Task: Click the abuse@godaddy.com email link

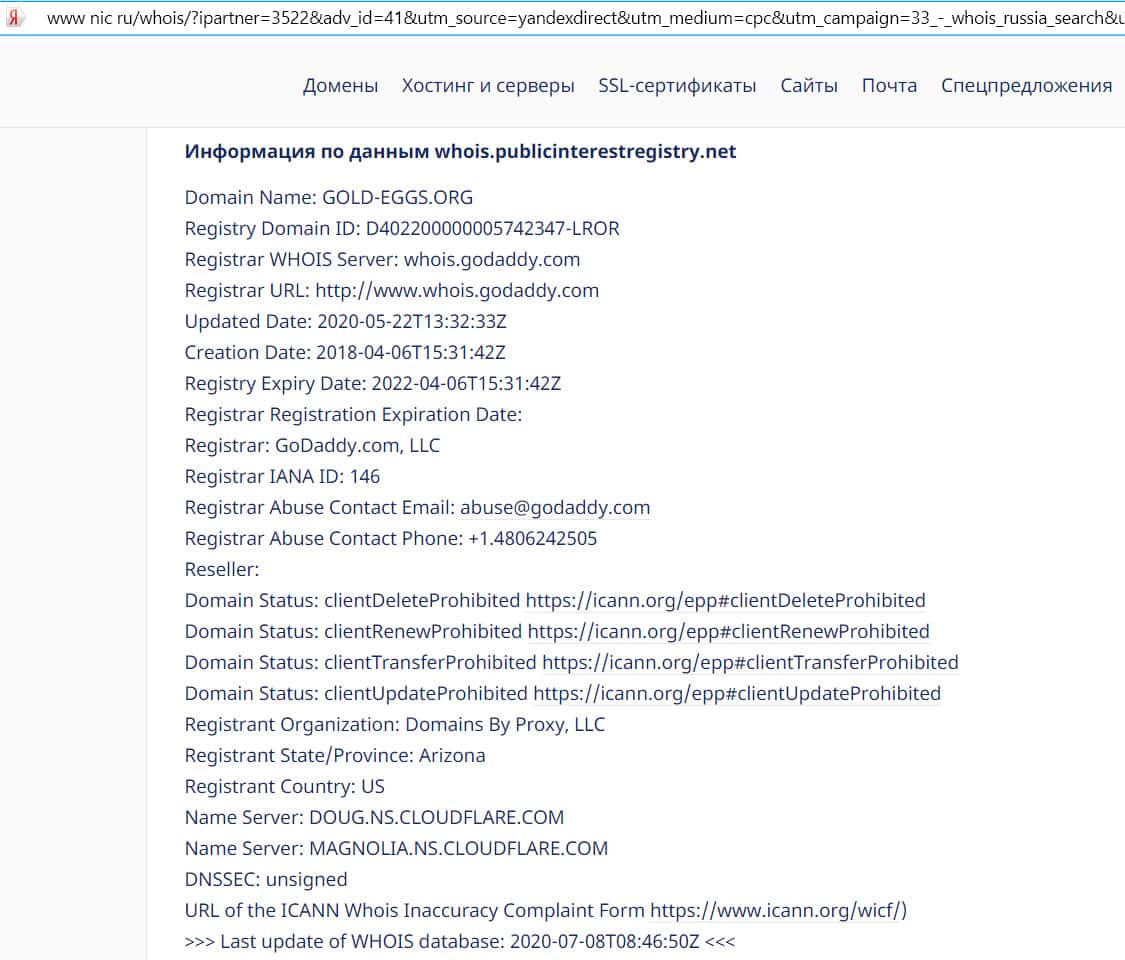Action: [555, 507]
